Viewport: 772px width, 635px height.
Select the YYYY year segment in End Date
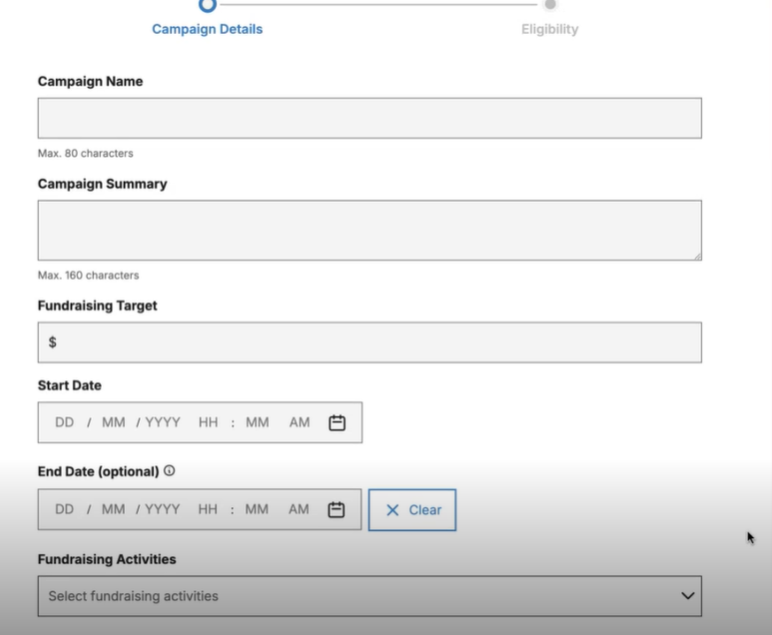[x=162, y=509]
